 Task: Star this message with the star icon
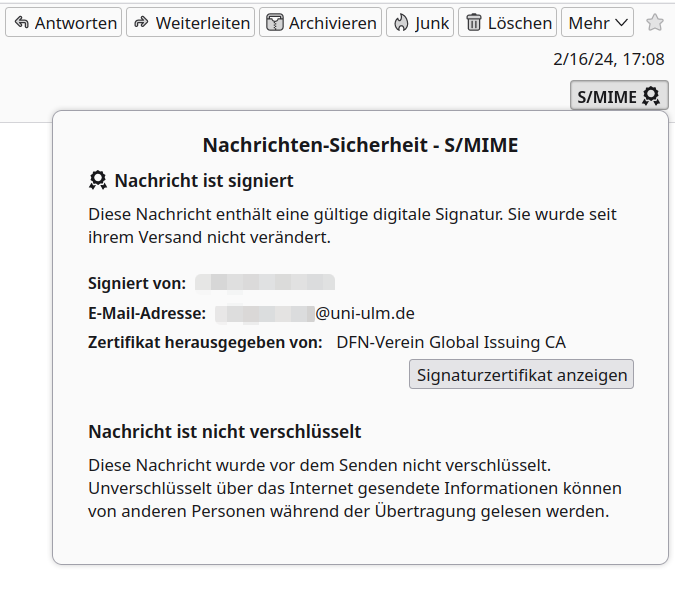655,22
